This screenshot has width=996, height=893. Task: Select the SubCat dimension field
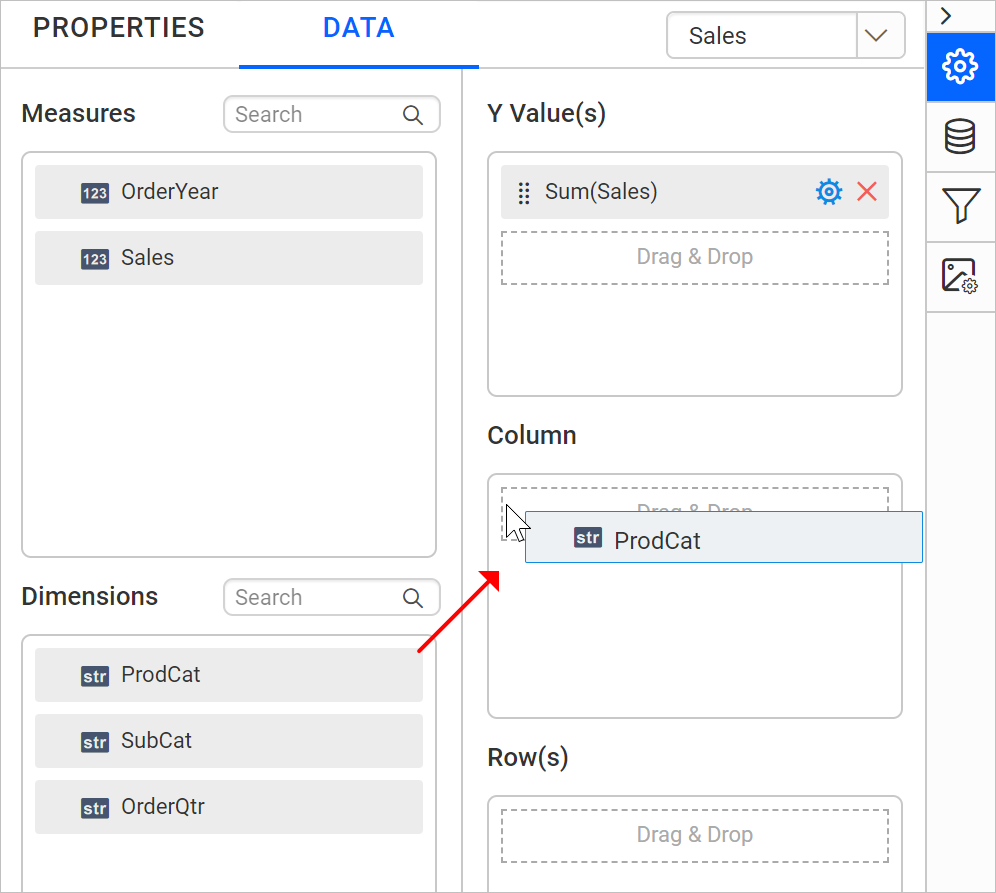coord(229,741)
